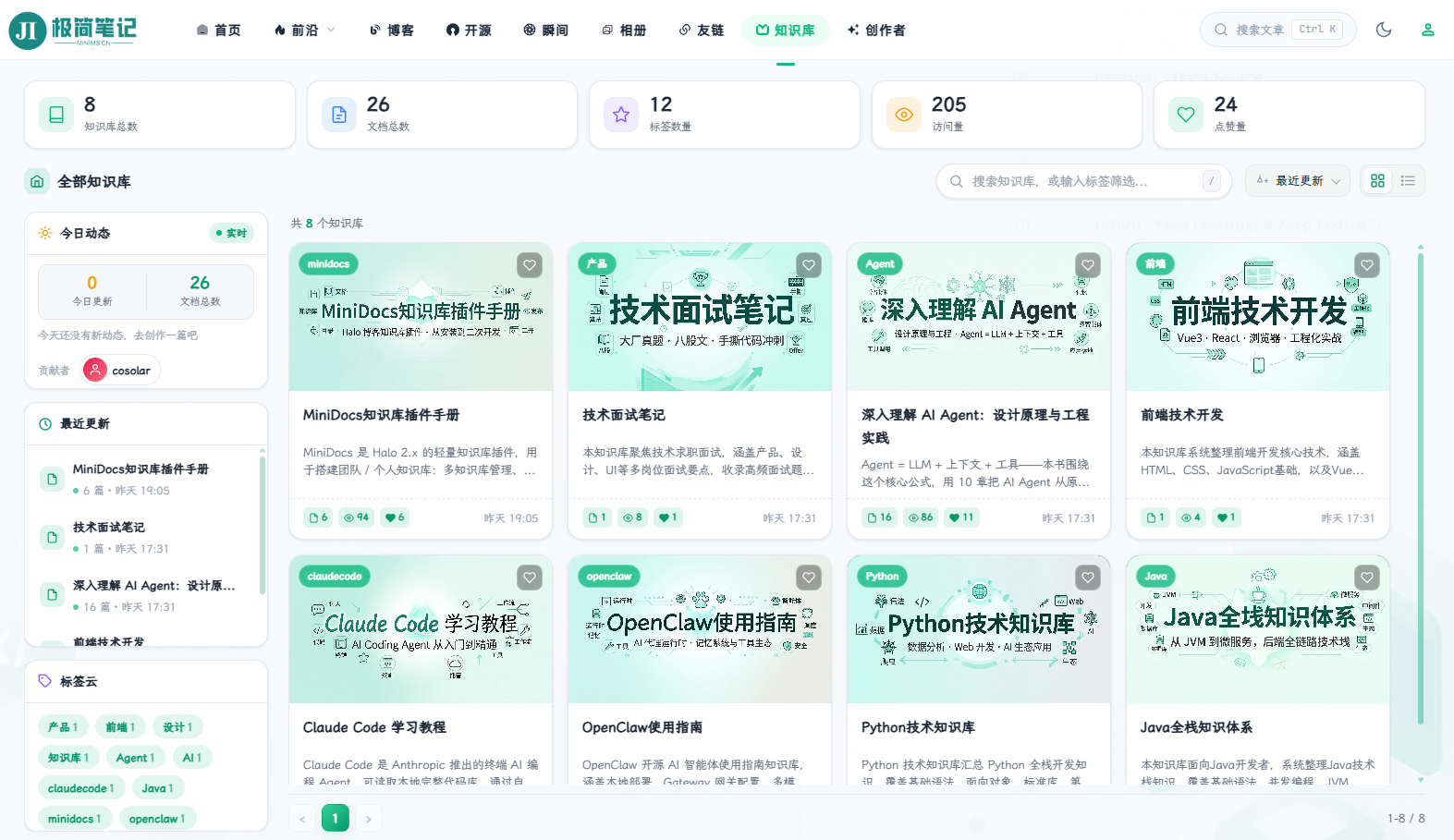Screen dimensions: 1454x840
Task: Like the OpenClaw使用指南 card heart
Action: click(809, 578)
